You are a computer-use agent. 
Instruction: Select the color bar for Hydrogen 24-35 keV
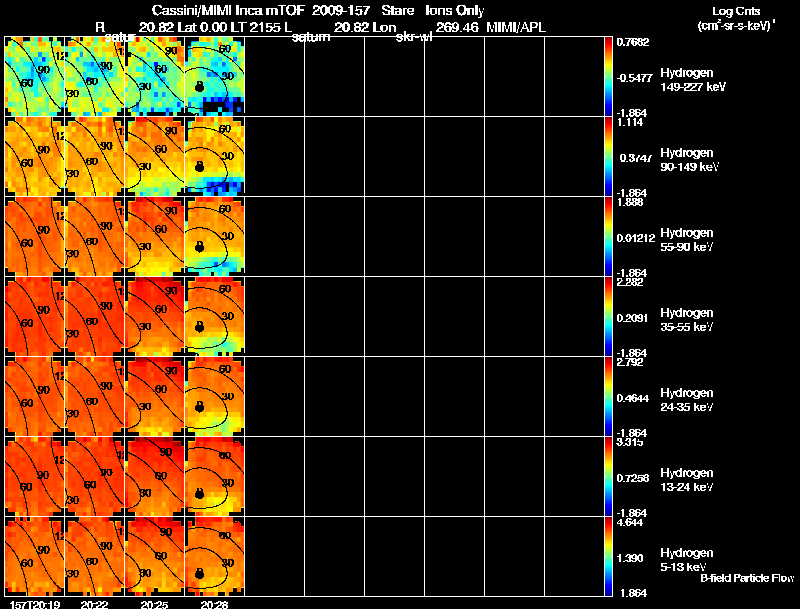click(608, 396)
